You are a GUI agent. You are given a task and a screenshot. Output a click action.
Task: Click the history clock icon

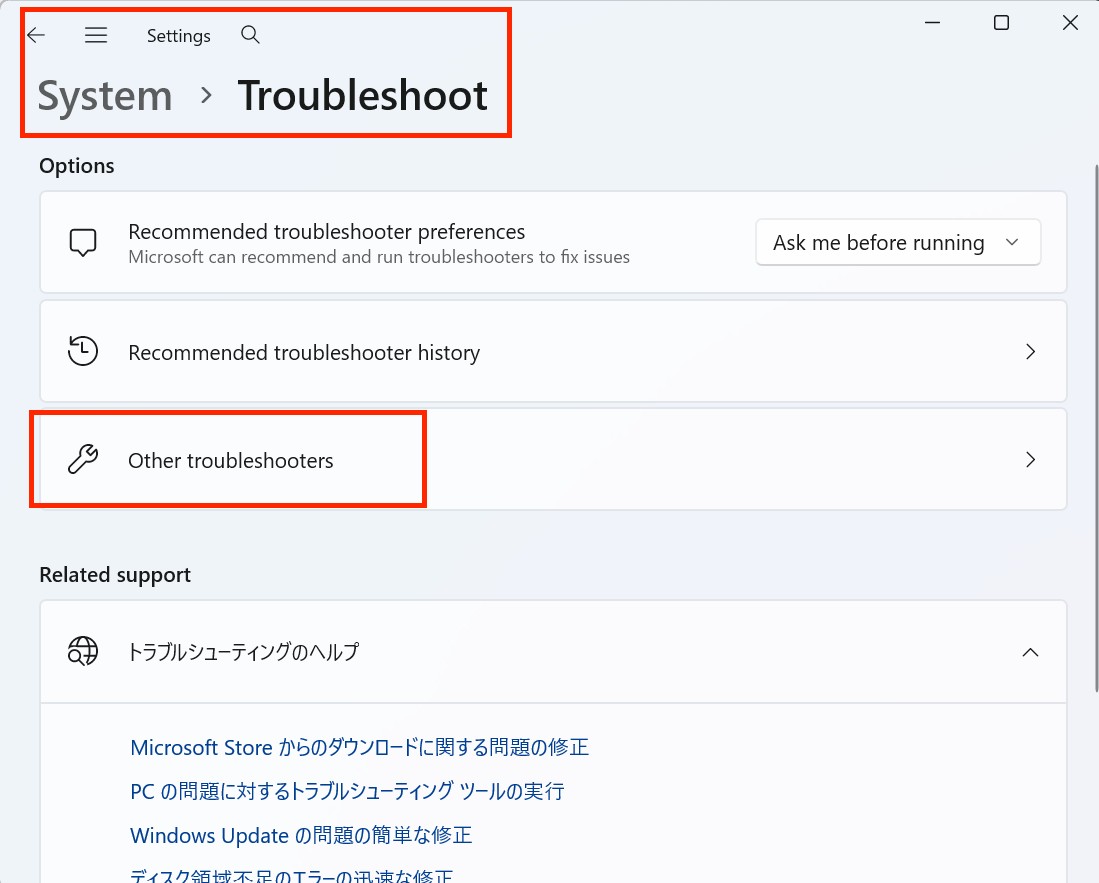[83, 351]
